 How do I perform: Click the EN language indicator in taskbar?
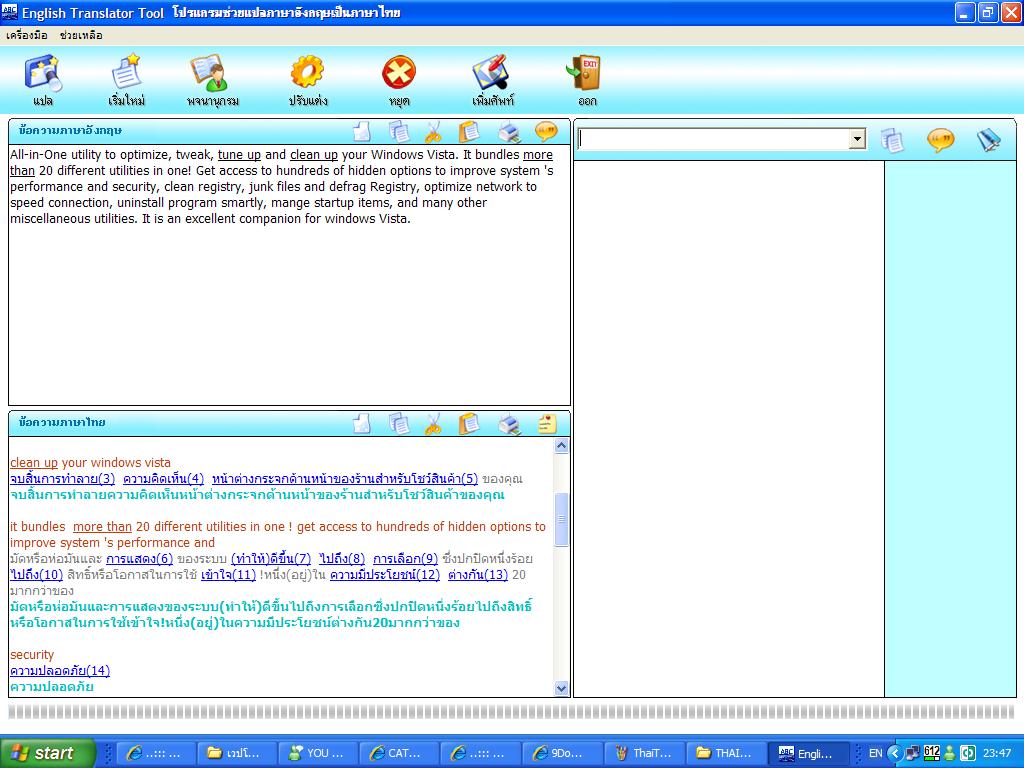875,753
